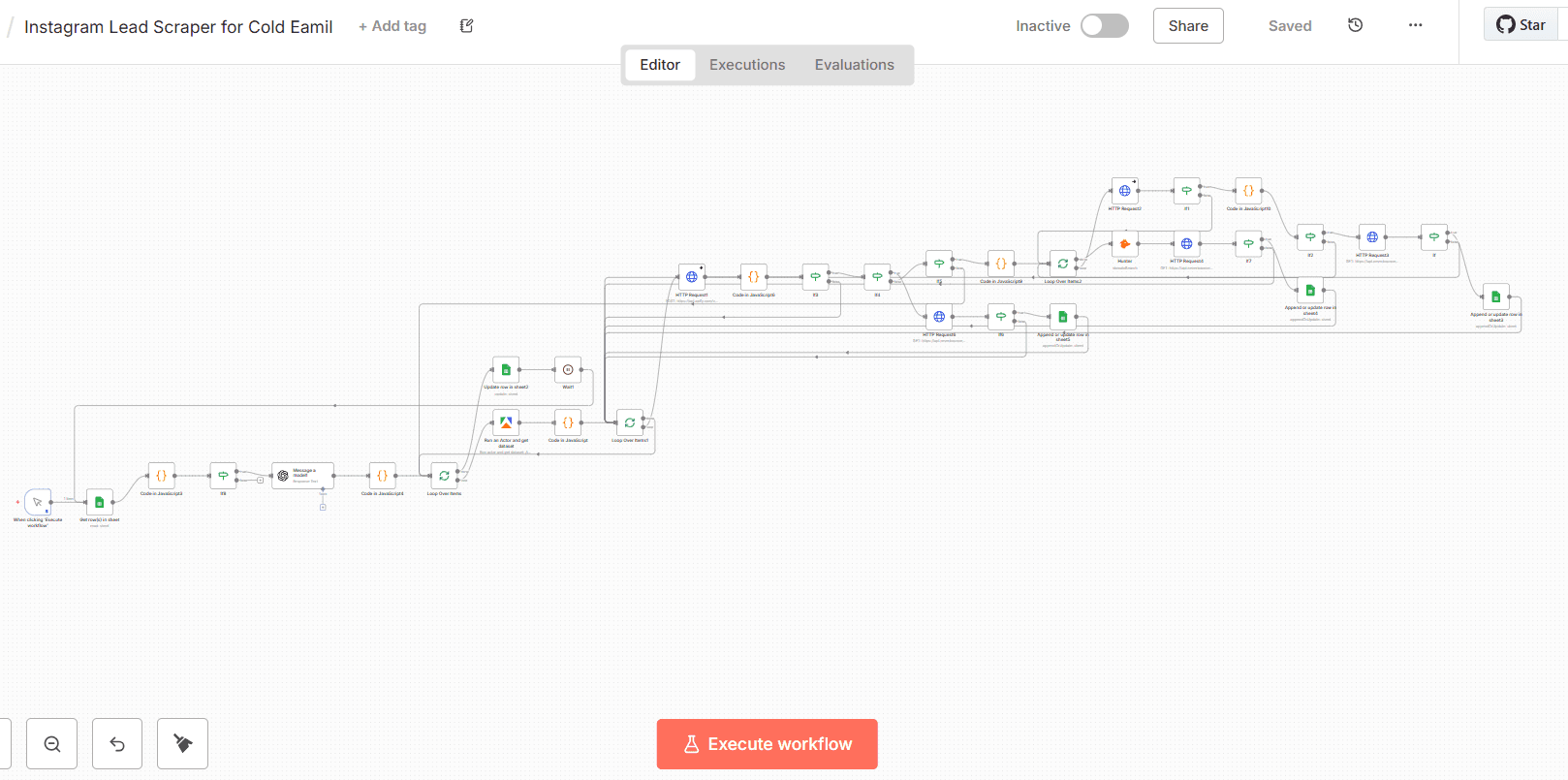
Task: Open the Executions tab
Action: pos(746,65)
